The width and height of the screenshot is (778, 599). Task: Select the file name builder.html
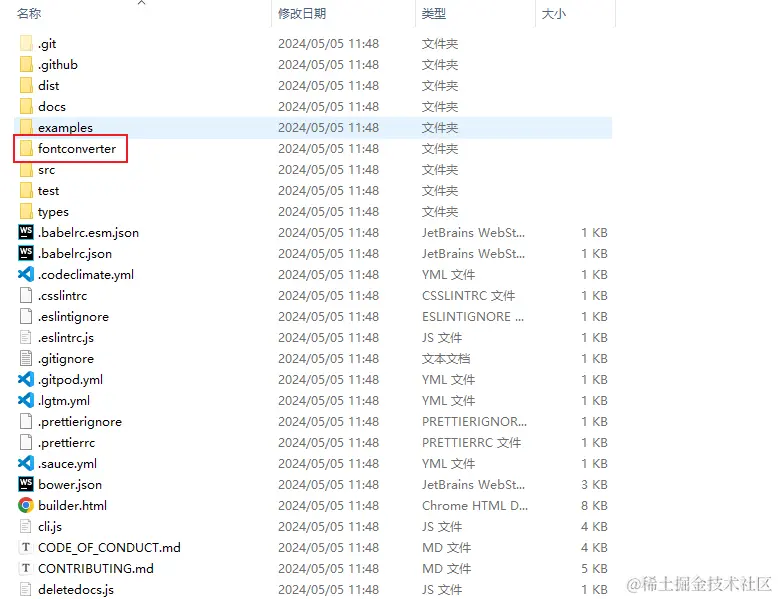[x=72, y=505]
